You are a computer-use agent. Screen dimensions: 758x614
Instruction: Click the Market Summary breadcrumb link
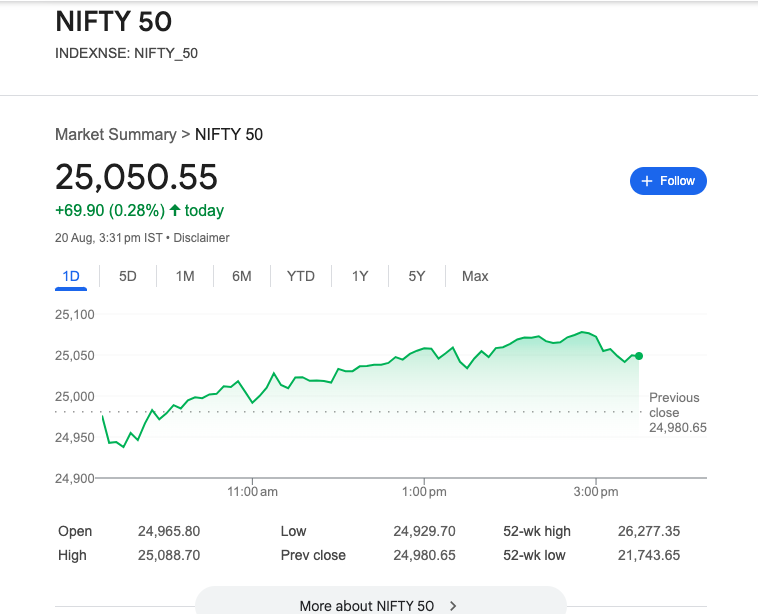pyautogui.click(x=115, y=134)
